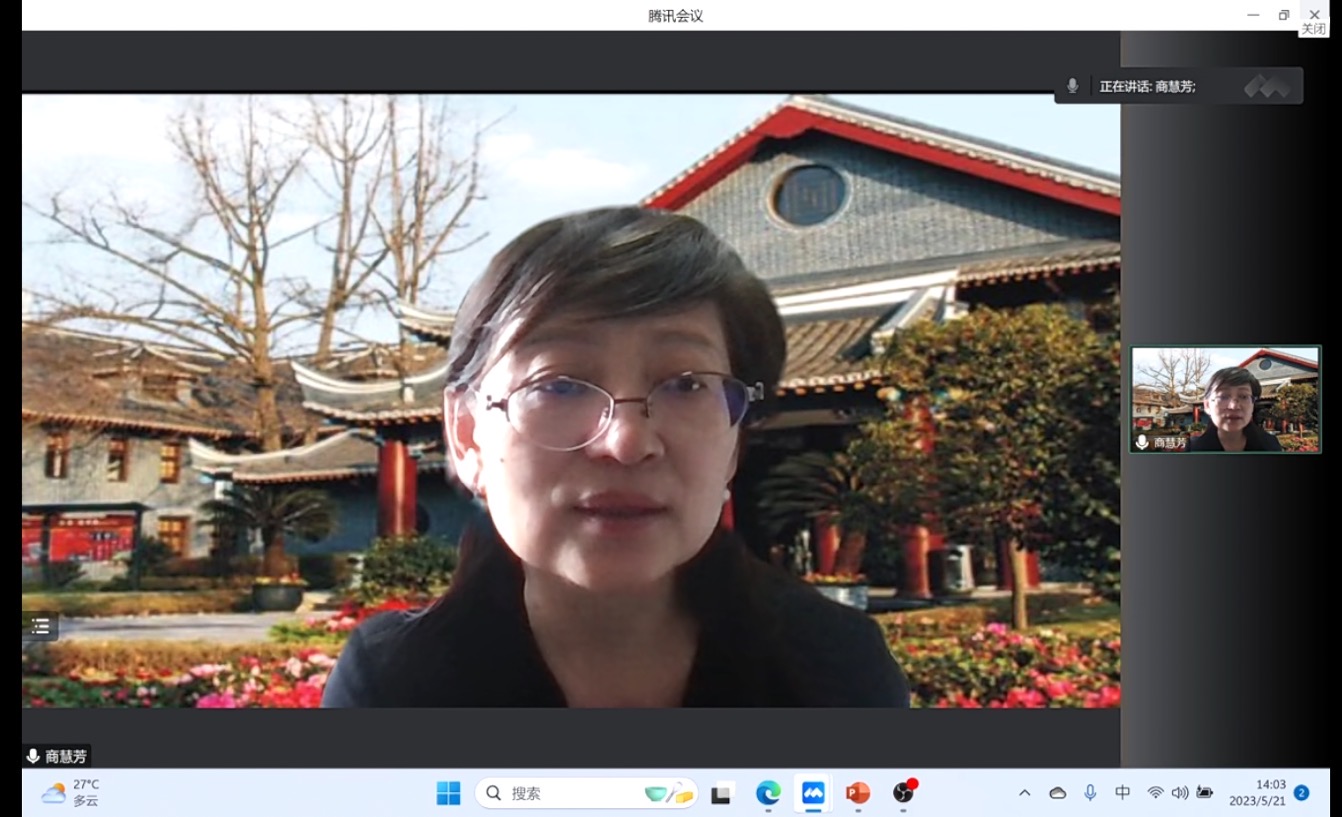Viewport: 1342px width, 817px height.
Task: Click the taskbar 搜索 search box
Action: coord(587,793)
